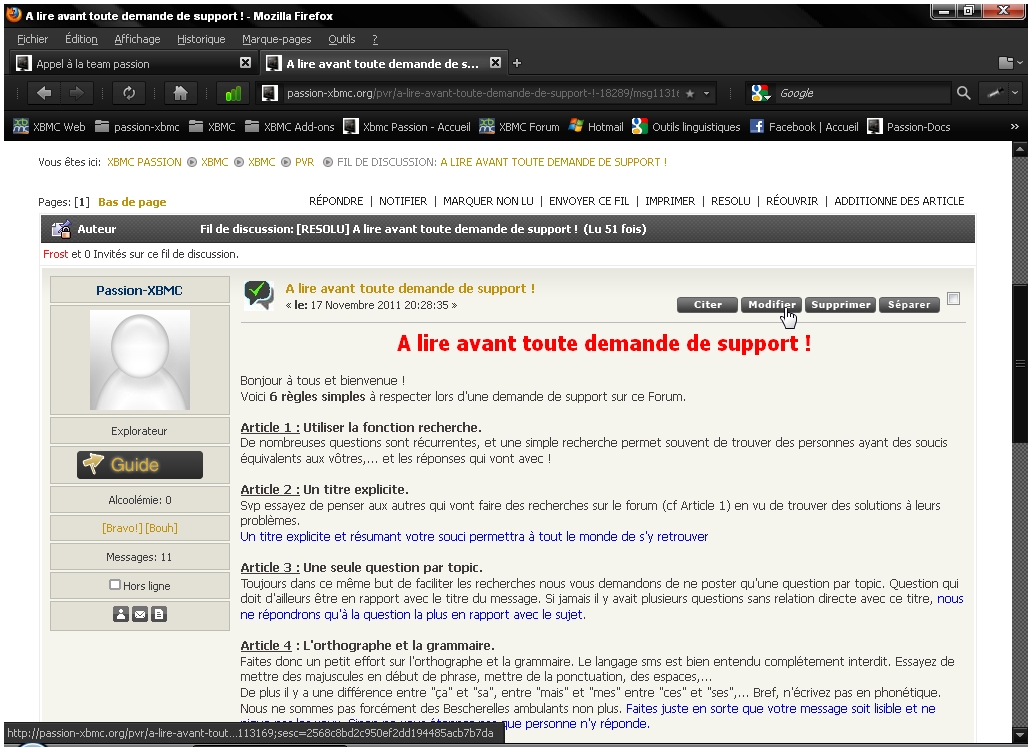Viewport: 1032px width, 747px height.
Task: Open the URL bar history dropdown
Action: [x=707, y=93]
